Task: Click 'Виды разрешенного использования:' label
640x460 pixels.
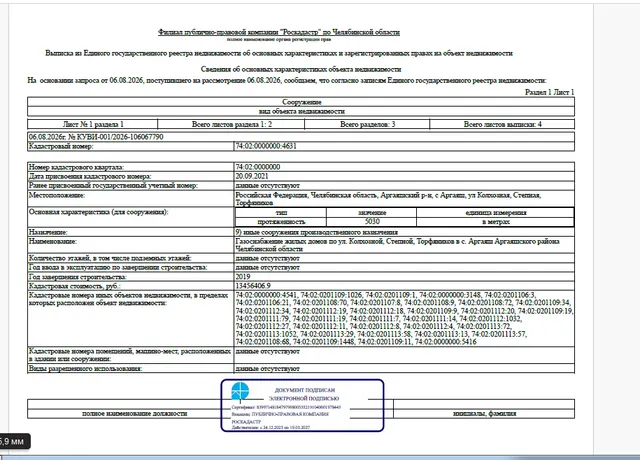Action: [x=85, y=369]
